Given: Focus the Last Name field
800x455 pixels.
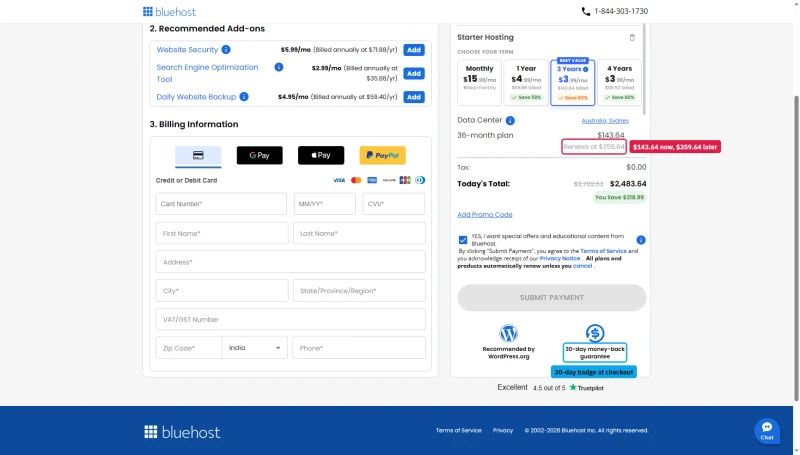Looking at the screenshot, I should point(359,233).
